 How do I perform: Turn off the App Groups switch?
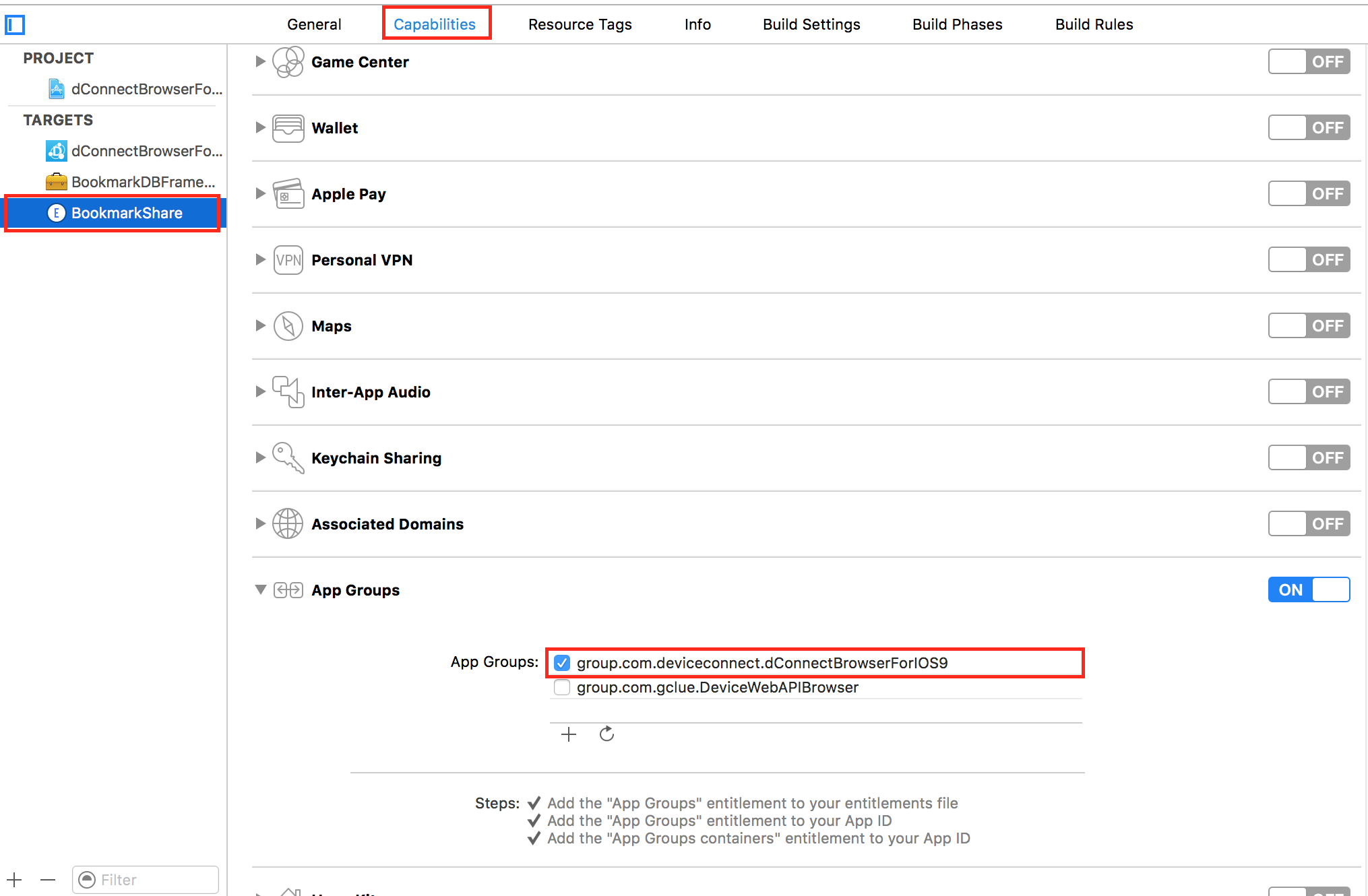tap(1308, 590)
